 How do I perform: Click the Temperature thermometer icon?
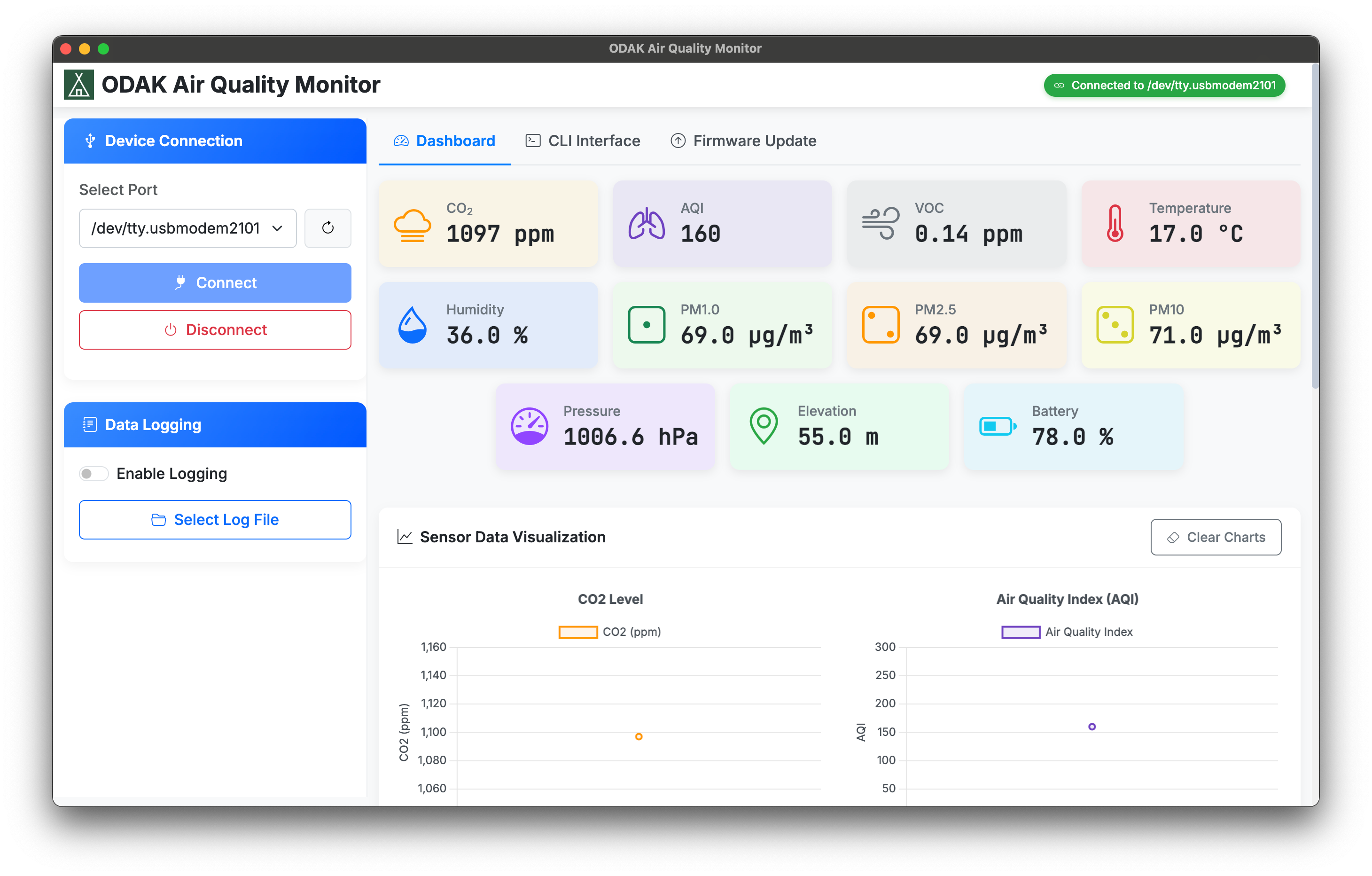pos(1115,223)
